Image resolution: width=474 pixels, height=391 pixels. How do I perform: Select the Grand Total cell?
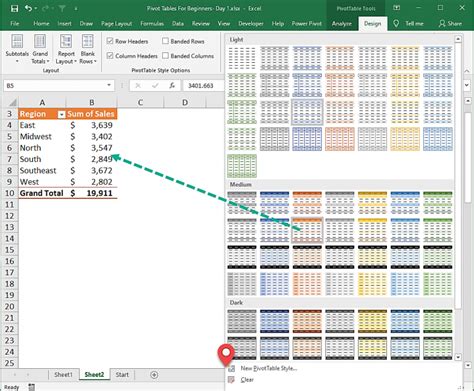click(x=42, y=193)
